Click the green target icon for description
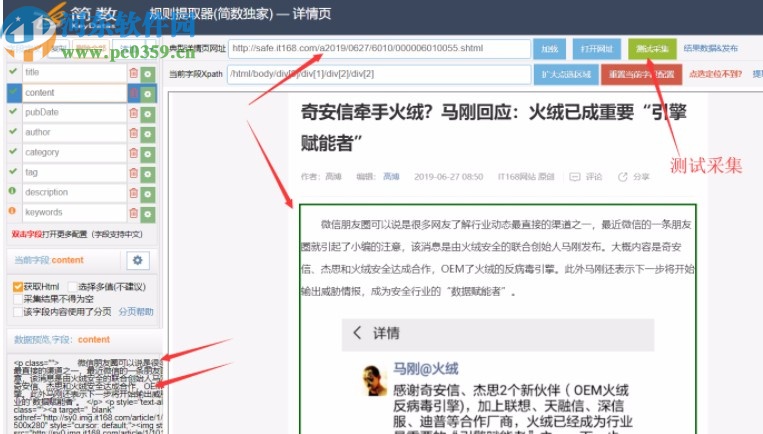This screenshot has height=434, width=763. (147, 194)
